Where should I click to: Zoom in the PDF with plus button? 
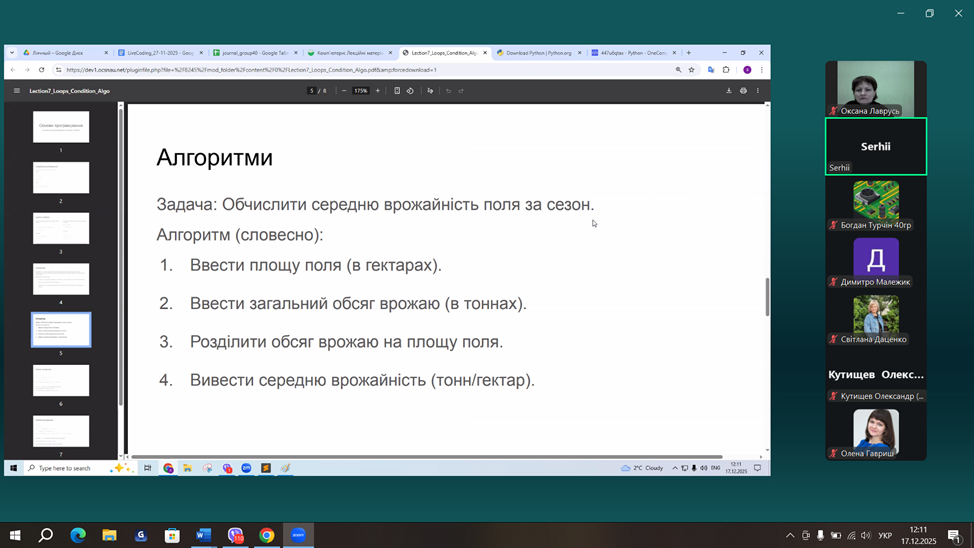pos(378,91)
